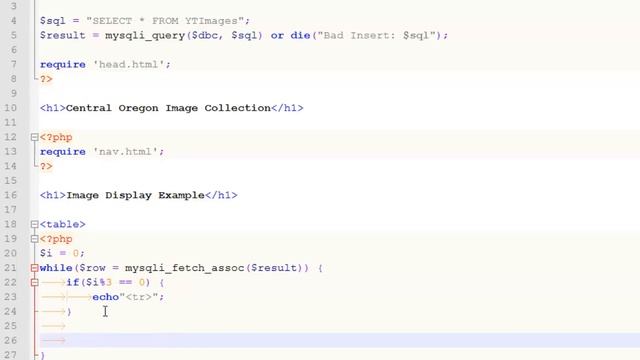Click line number 16 in the margin
Image resolution: width=640 pixels, height=360 pixels.
(11, 195)
